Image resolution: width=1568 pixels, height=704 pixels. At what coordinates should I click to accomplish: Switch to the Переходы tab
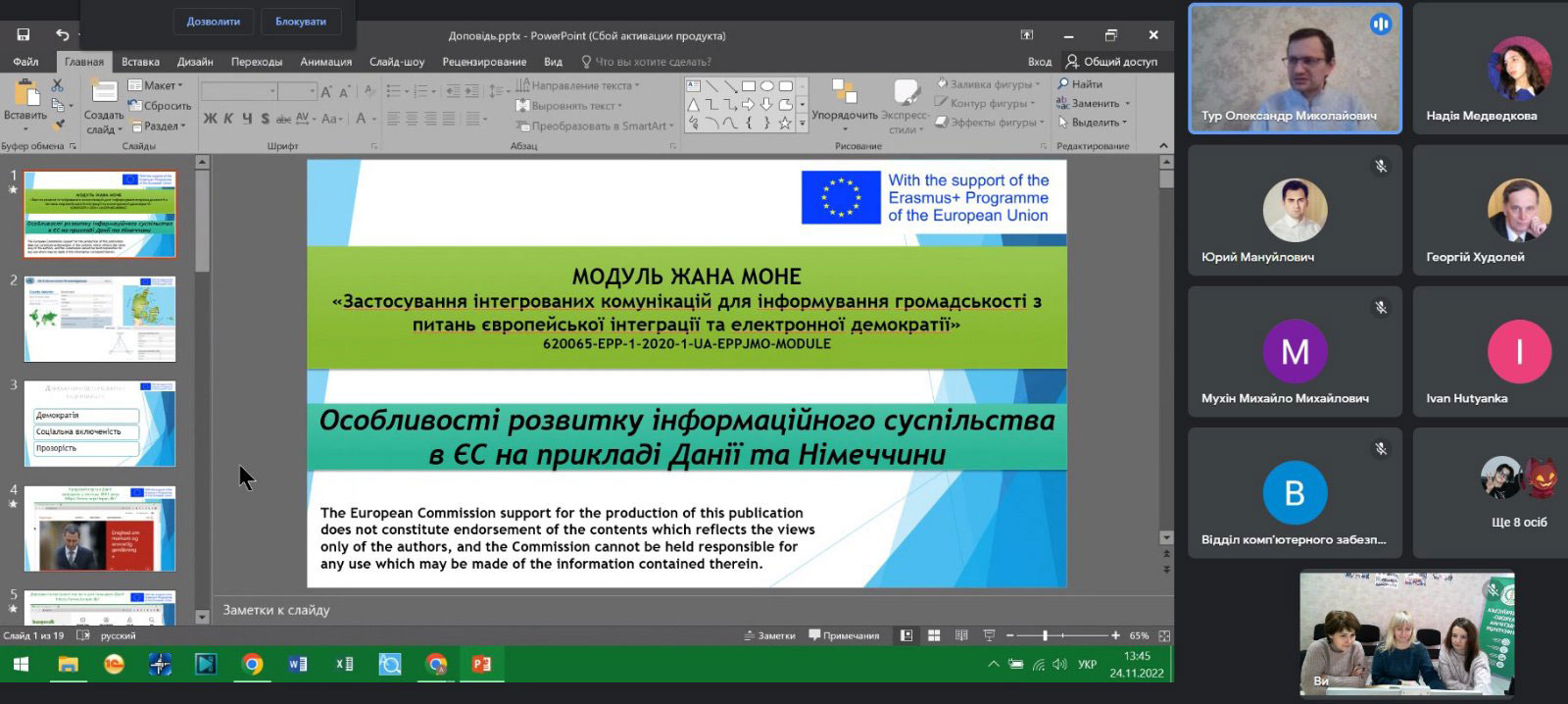click(257, 62)
